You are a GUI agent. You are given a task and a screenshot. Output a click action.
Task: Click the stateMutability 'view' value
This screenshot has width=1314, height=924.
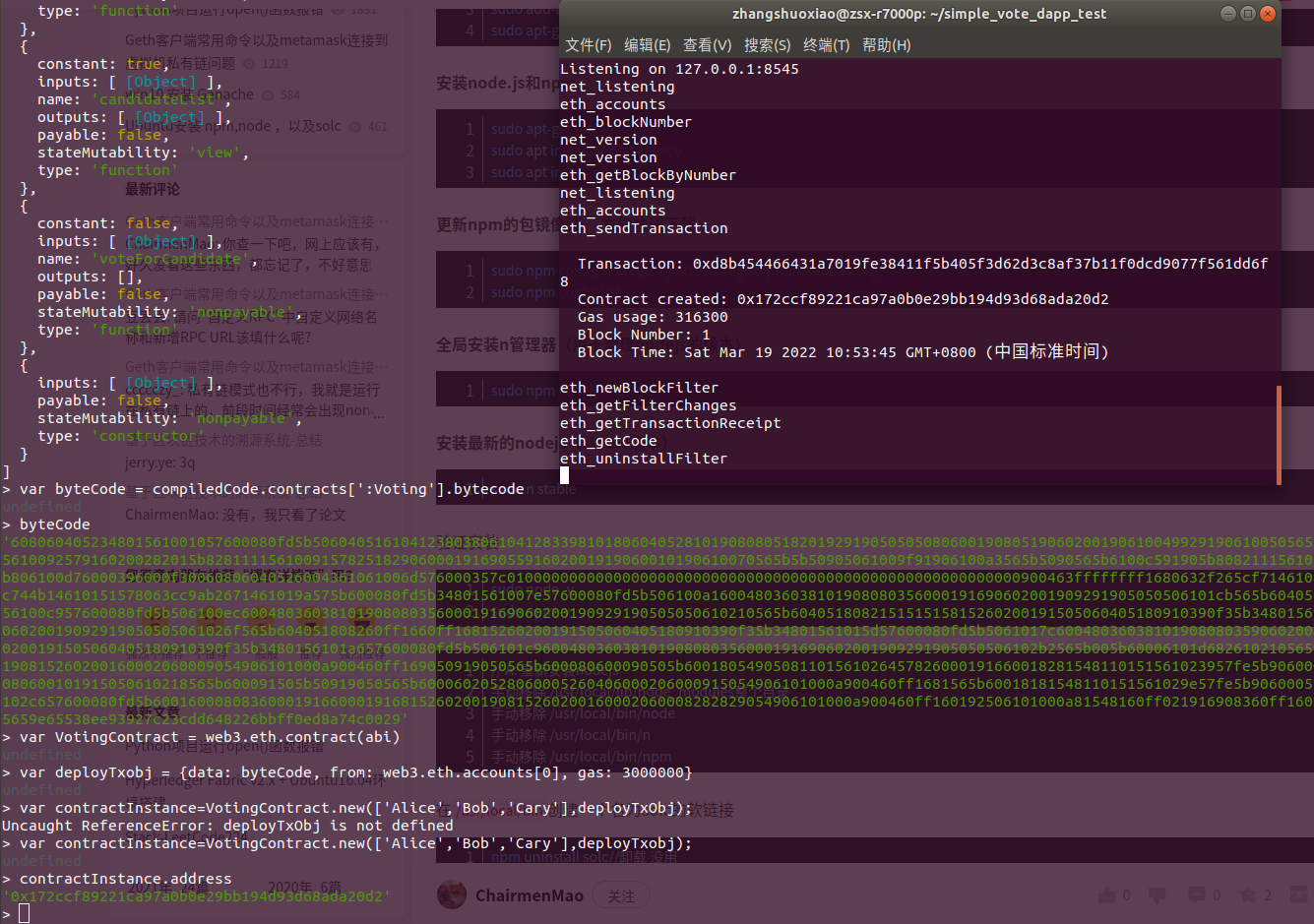[215, 153]
